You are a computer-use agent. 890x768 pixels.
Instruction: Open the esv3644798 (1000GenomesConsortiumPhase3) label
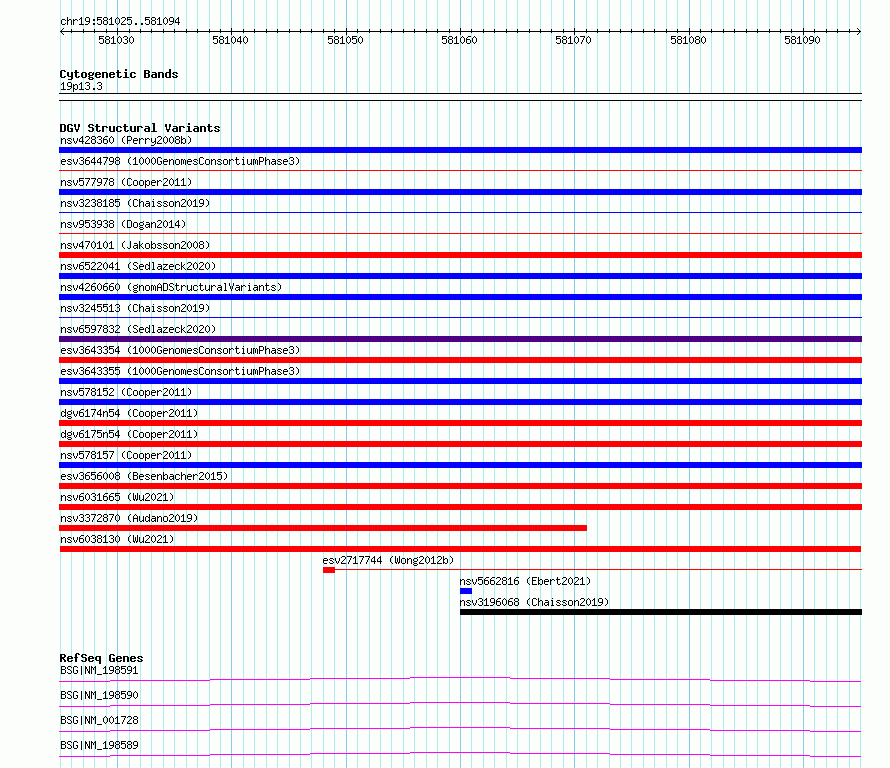pos(180,161)
